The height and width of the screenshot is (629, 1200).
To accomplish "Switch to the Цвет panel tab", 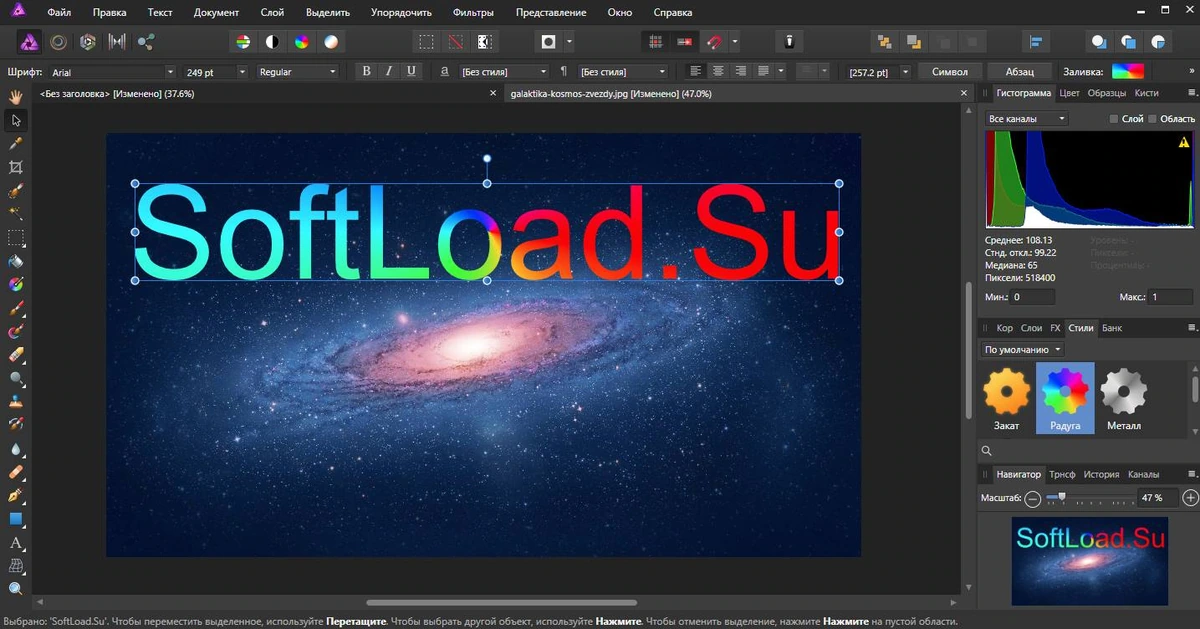I will click(x=1069, y=92).
